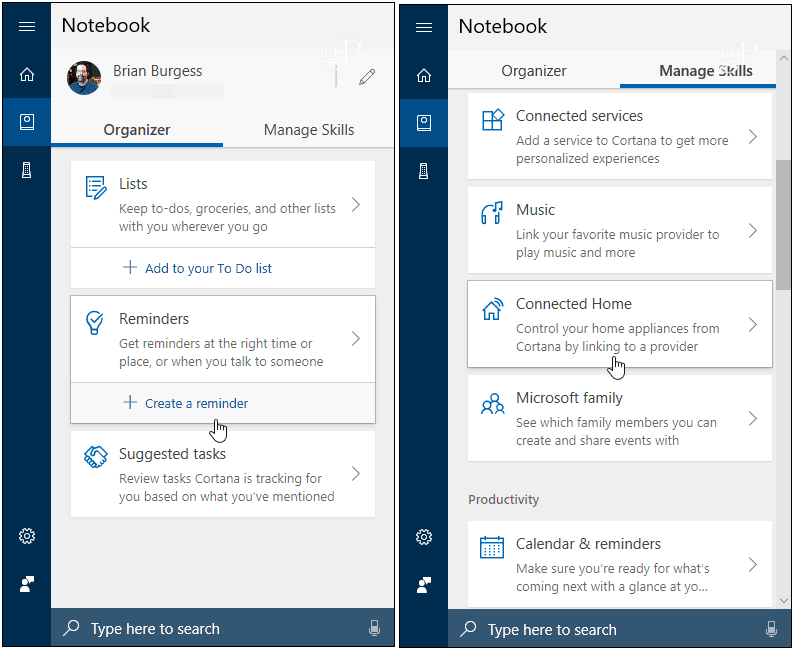Open Devices icon in left window sidebar
Screen dimensions: 794x649
(x=27, y=170)
